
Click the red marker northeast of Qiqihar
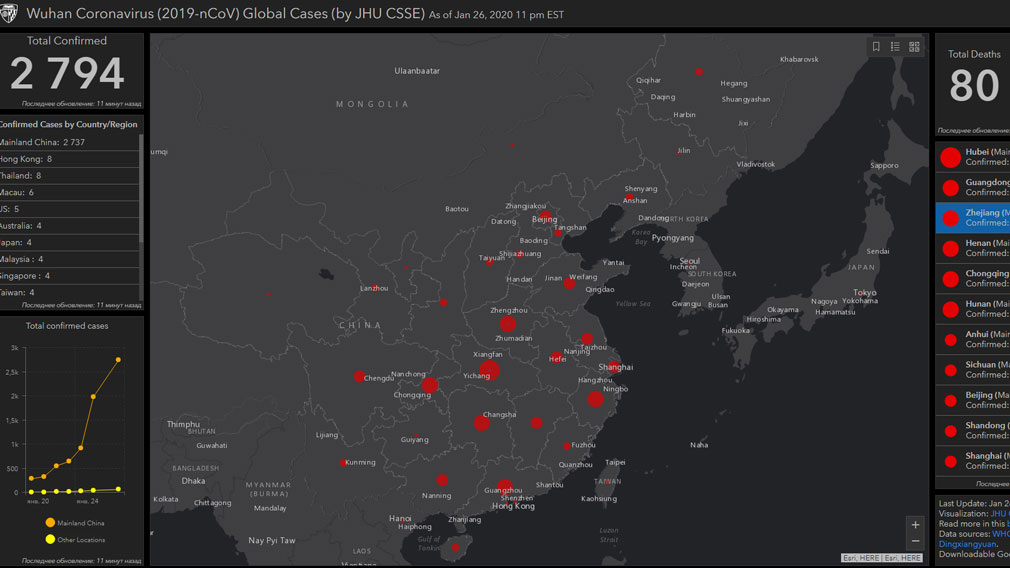(x=699, y=71)
